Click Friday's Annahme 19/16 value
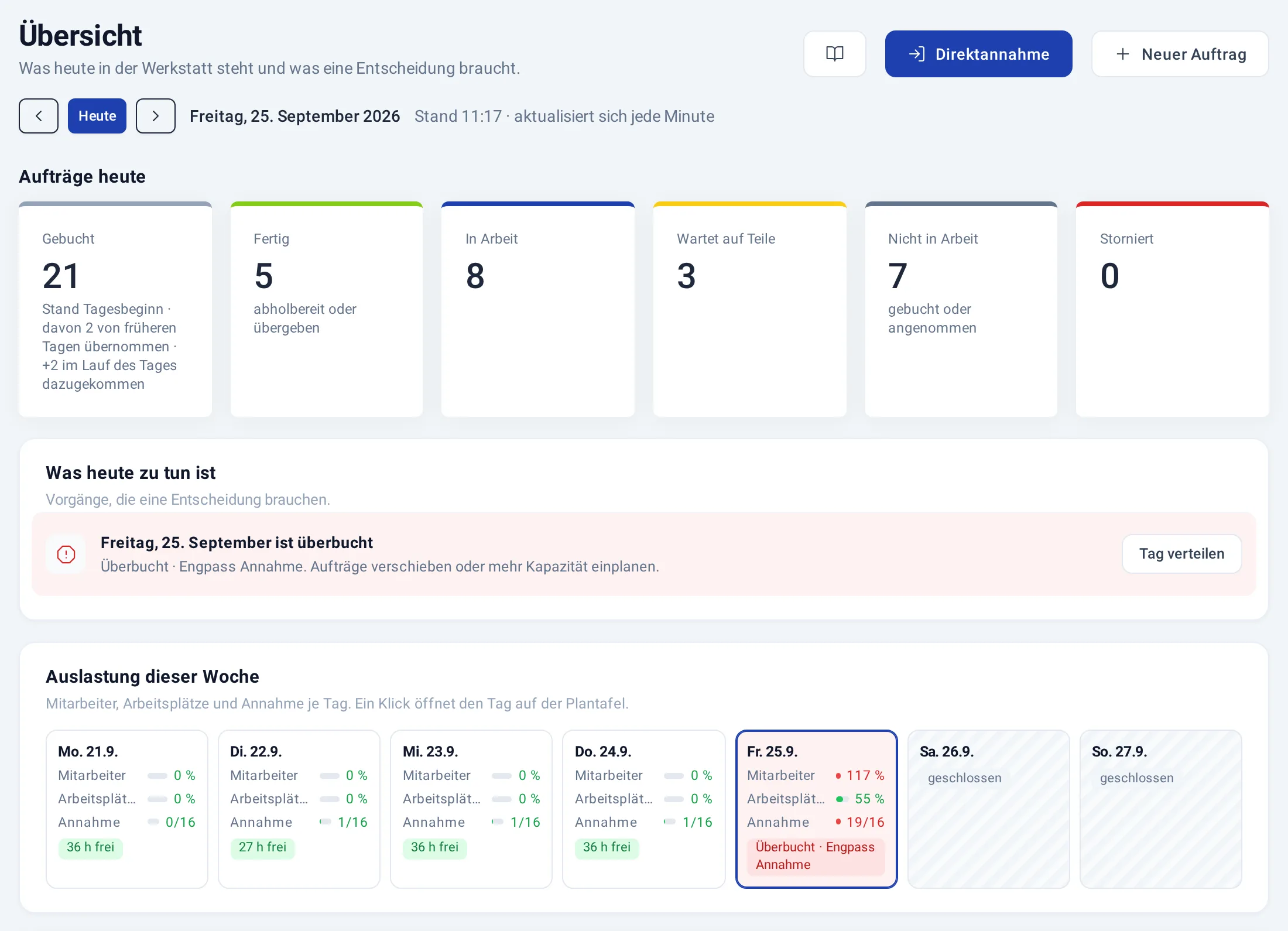Image resolution: width=1288 pixels, height=931 pixels. tap(865, 822)
